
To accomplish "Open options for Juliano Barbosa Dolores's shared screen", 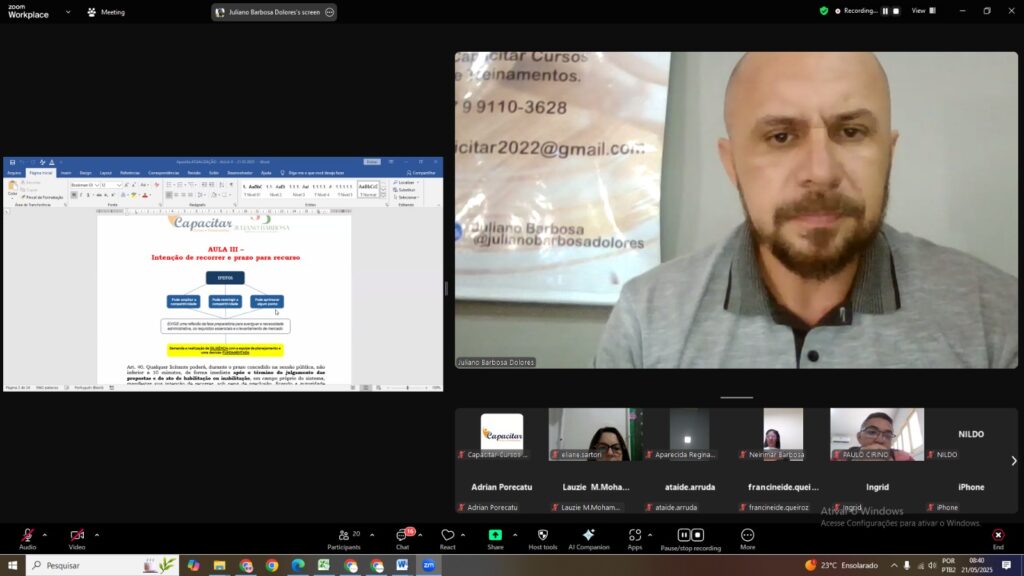I will [330, 12].
